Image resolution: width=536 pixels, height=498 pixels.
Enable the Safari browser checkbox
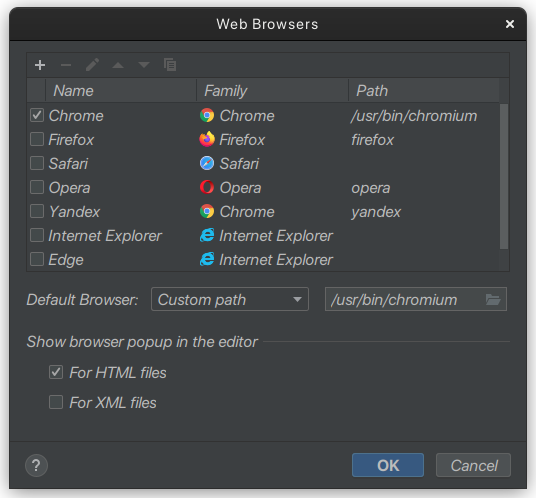37,163
